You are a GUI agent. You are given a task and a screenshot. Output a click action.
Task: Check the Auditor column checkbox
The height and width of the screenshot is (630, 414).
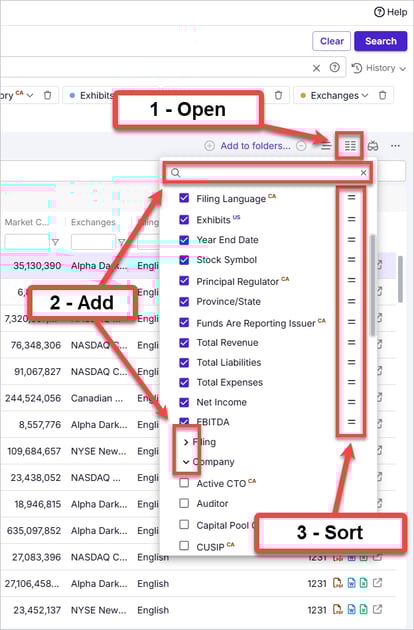[184, 503]
